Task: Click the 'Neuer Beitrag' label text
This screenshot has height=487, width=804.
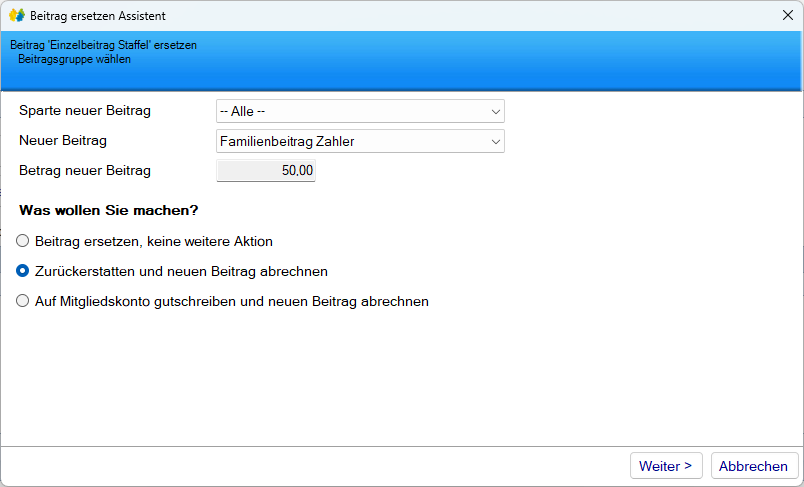Action: point(63,141)
